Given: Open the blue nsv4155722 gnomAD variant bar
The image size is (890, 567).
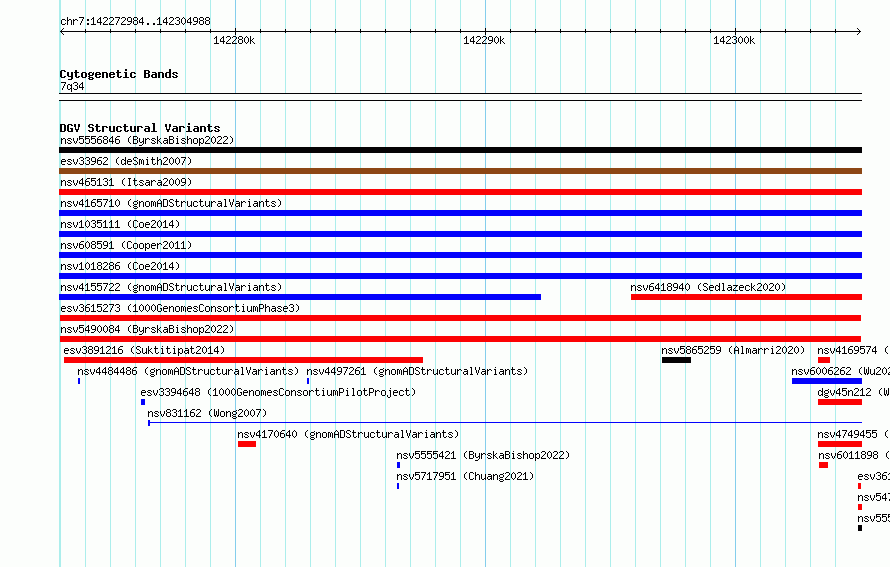Looking at the screenshot, I should [x=300, y=297].
